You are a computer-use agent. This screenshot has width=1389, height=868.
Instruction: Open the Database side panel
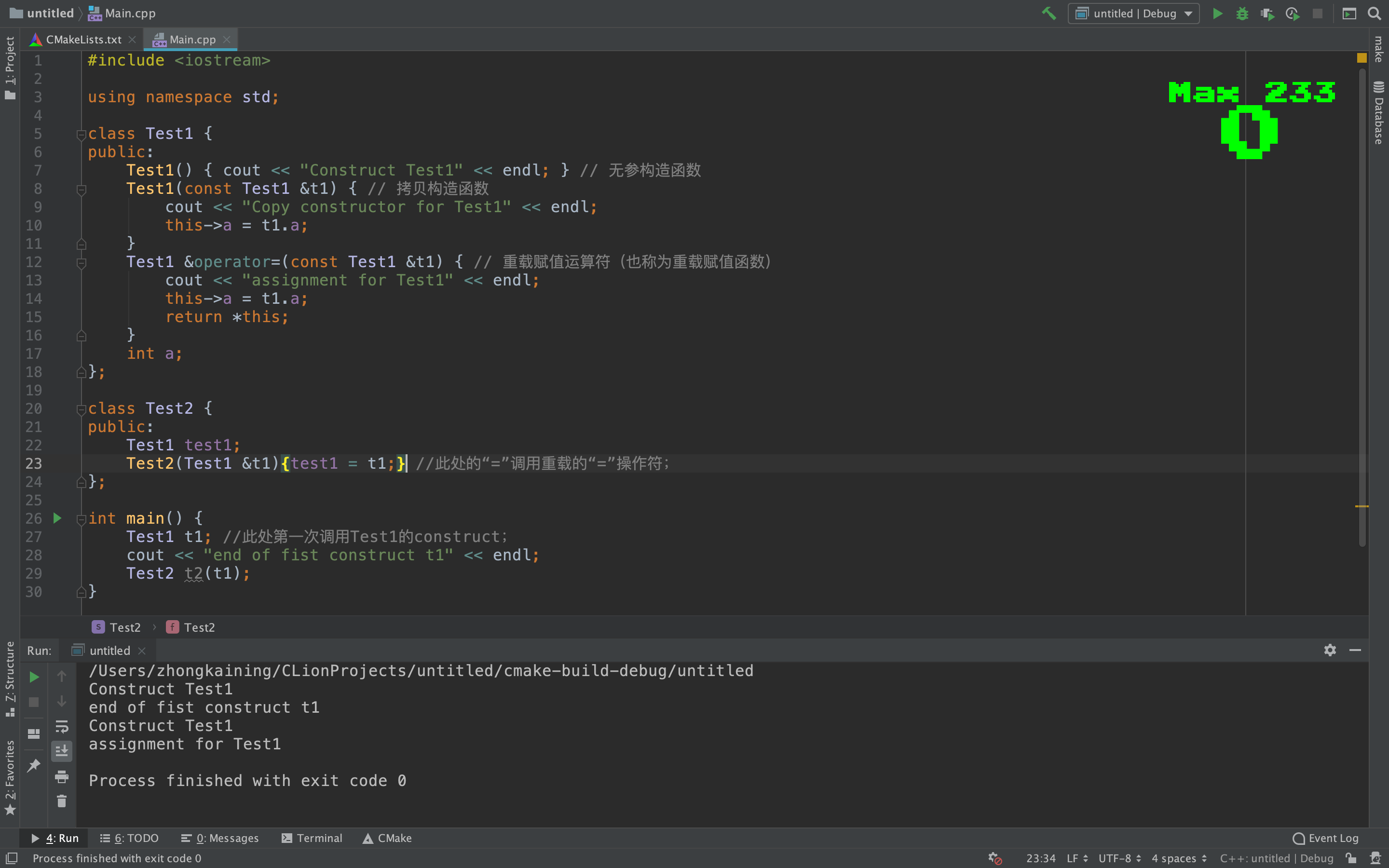1378,112
